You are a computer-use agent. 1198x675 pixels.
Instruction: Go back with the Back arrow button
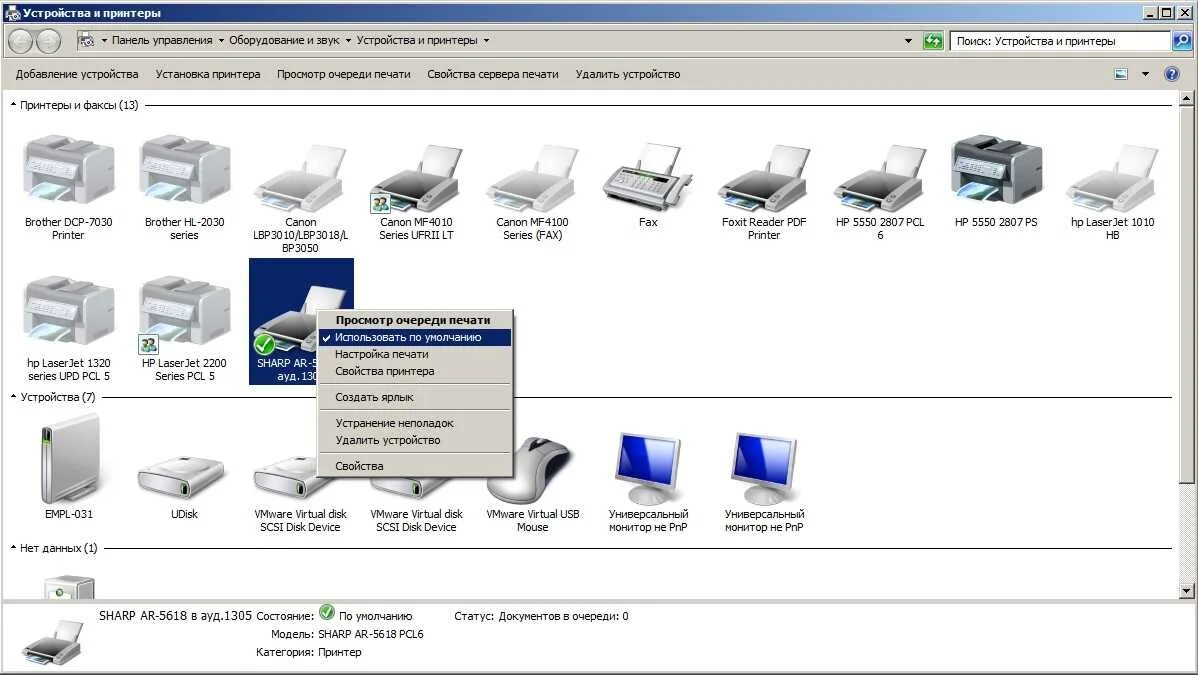[x=20, y=41]
